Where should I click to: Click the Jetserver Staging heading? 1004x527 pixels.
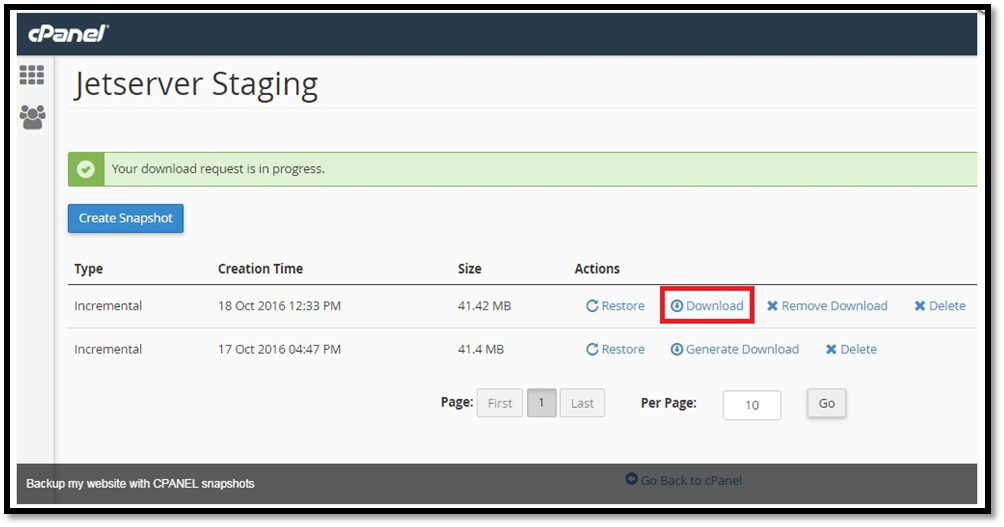click(x=196, y=85)
